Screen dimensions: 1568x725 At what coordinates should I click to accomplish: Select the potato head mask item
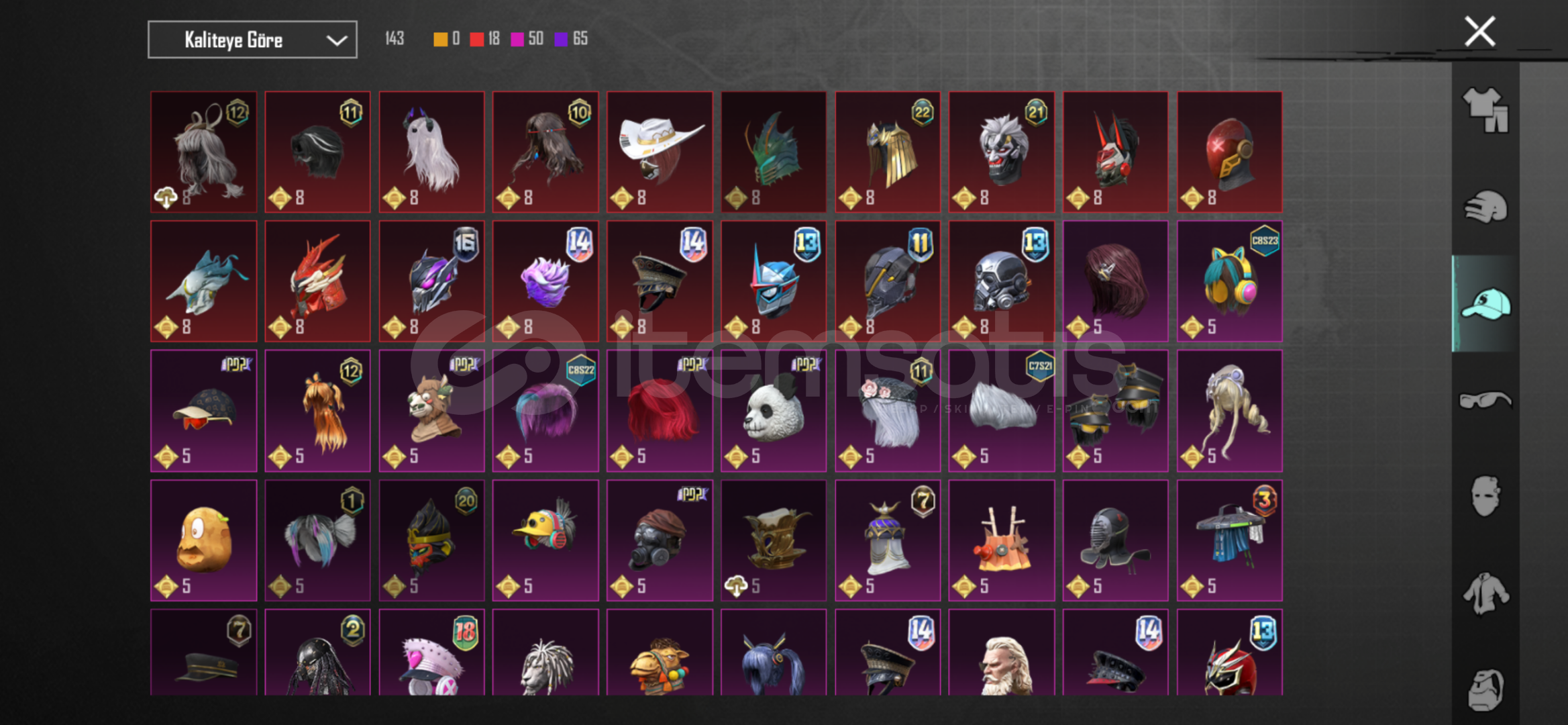(203, 540)
